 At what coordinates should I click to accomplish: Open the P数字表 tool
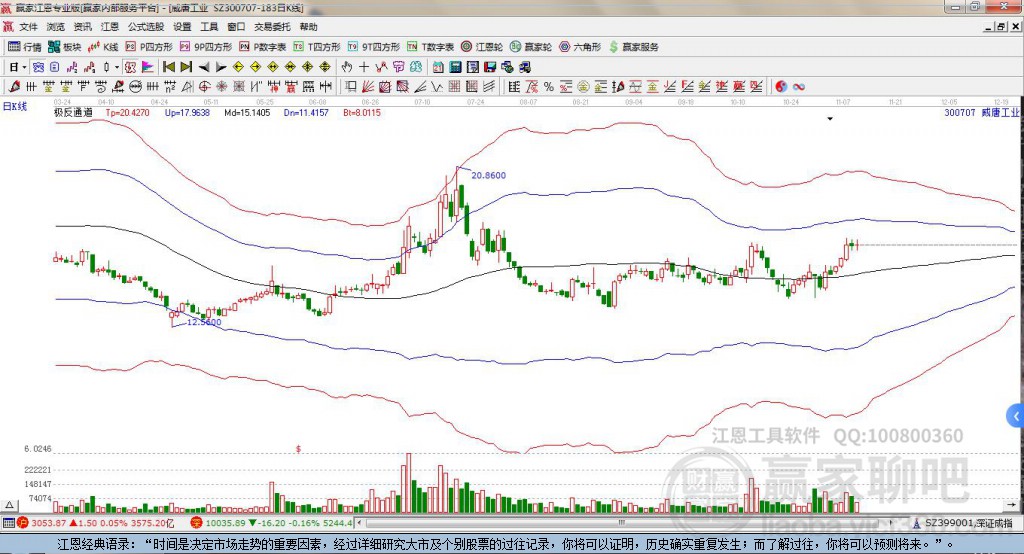click(x=263, y=47)
